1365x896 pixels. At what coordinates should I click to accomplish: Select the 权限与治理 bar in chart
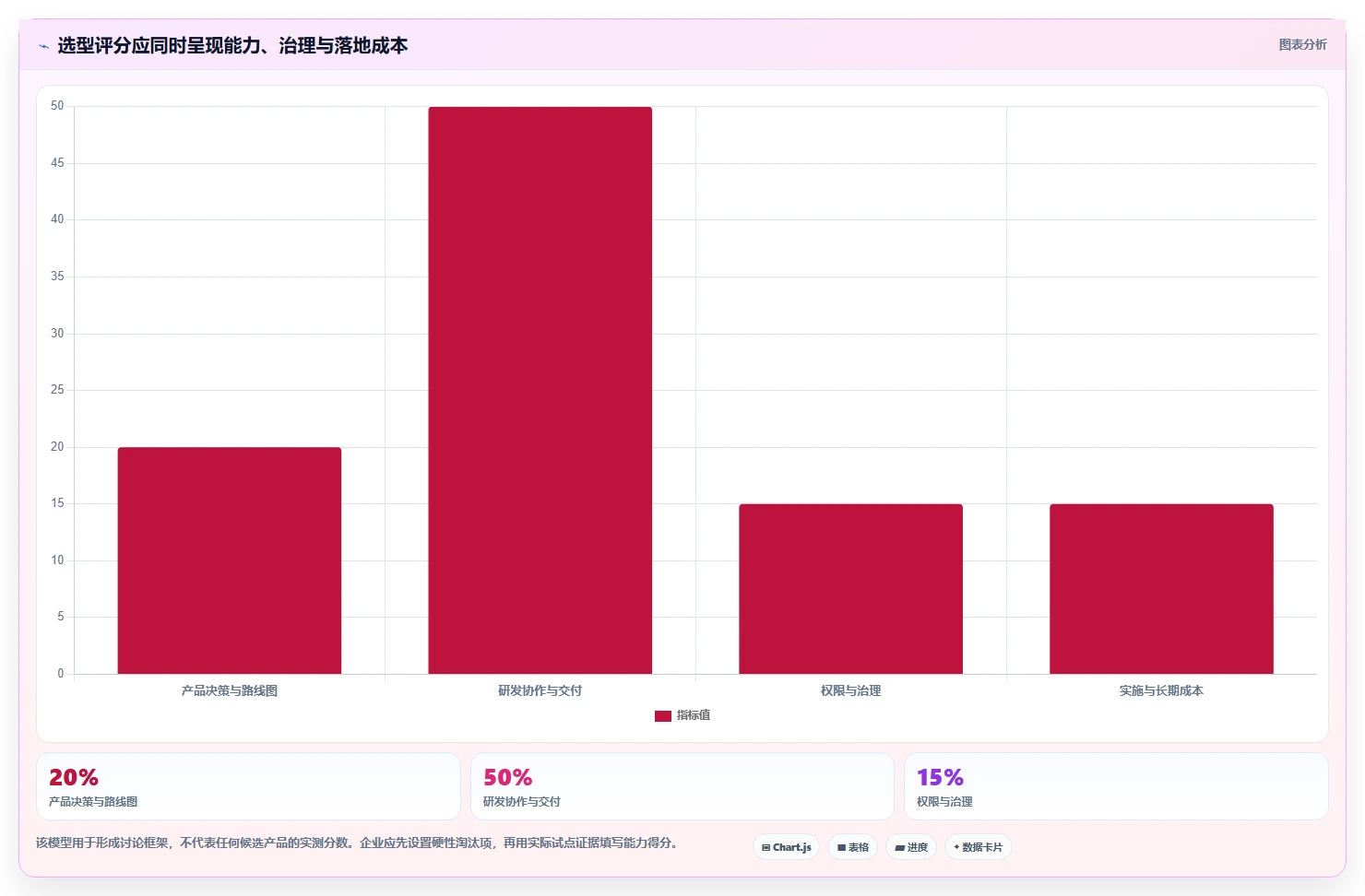pyautogui.click(x=850, y=589)
